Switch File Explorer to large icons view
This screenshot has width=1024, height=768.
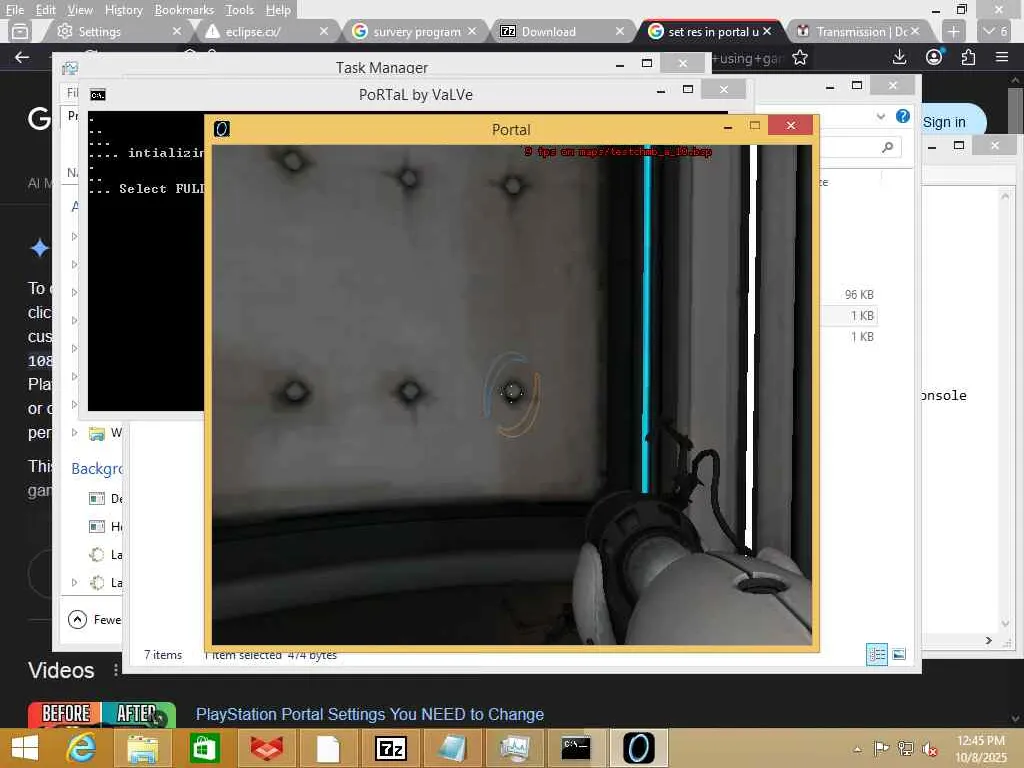[x=899, y=654]
